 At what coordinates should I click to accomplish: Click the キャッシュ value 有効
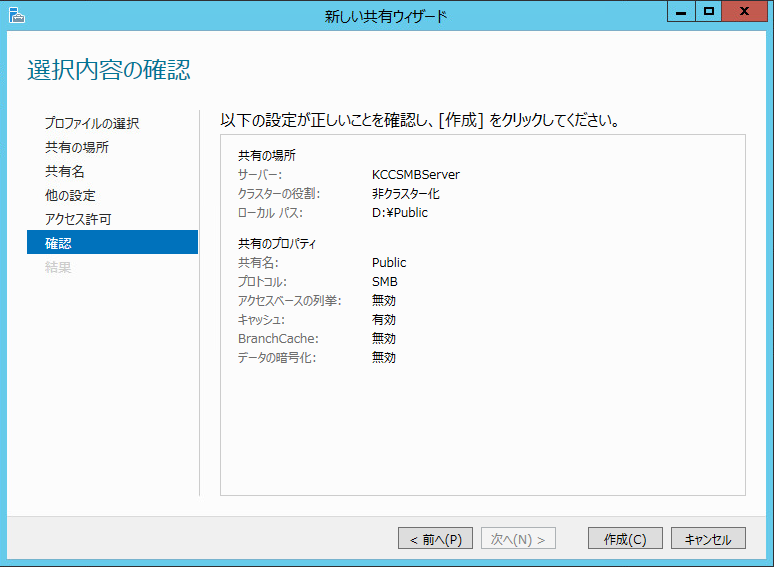[x=384, y=320]
